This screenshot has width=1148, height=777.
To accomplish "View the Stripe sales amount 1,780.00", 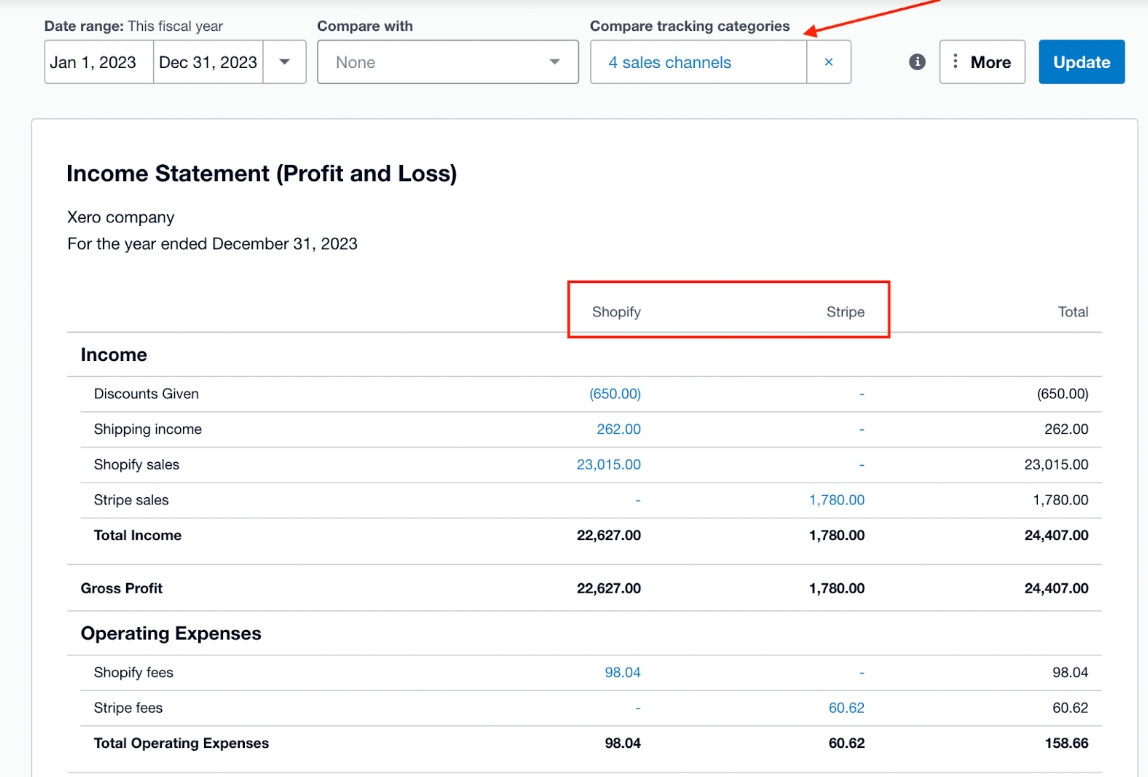I will coord(836,499).
